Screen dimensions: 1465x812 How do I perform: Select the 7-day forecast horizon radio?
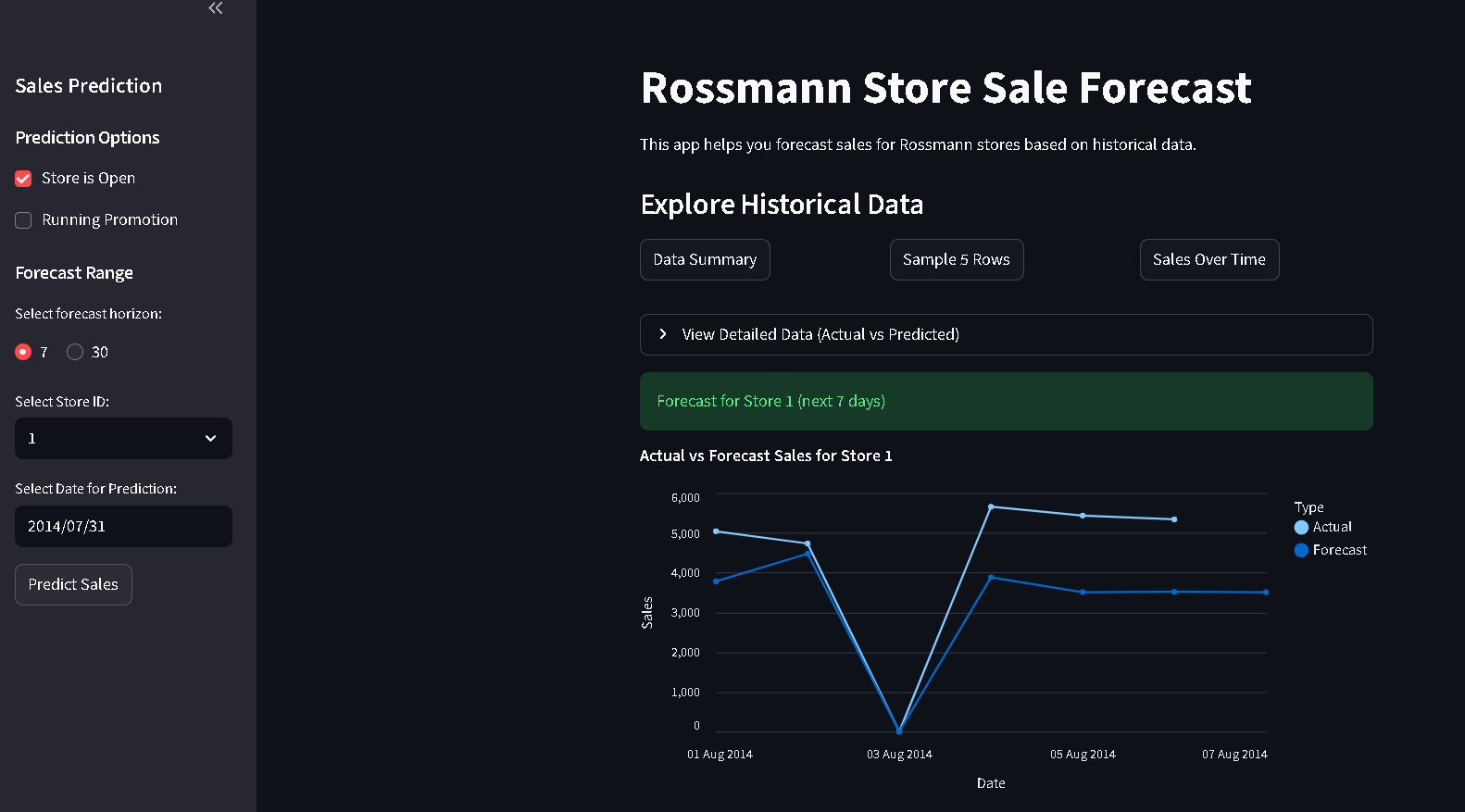pos(23,352)
